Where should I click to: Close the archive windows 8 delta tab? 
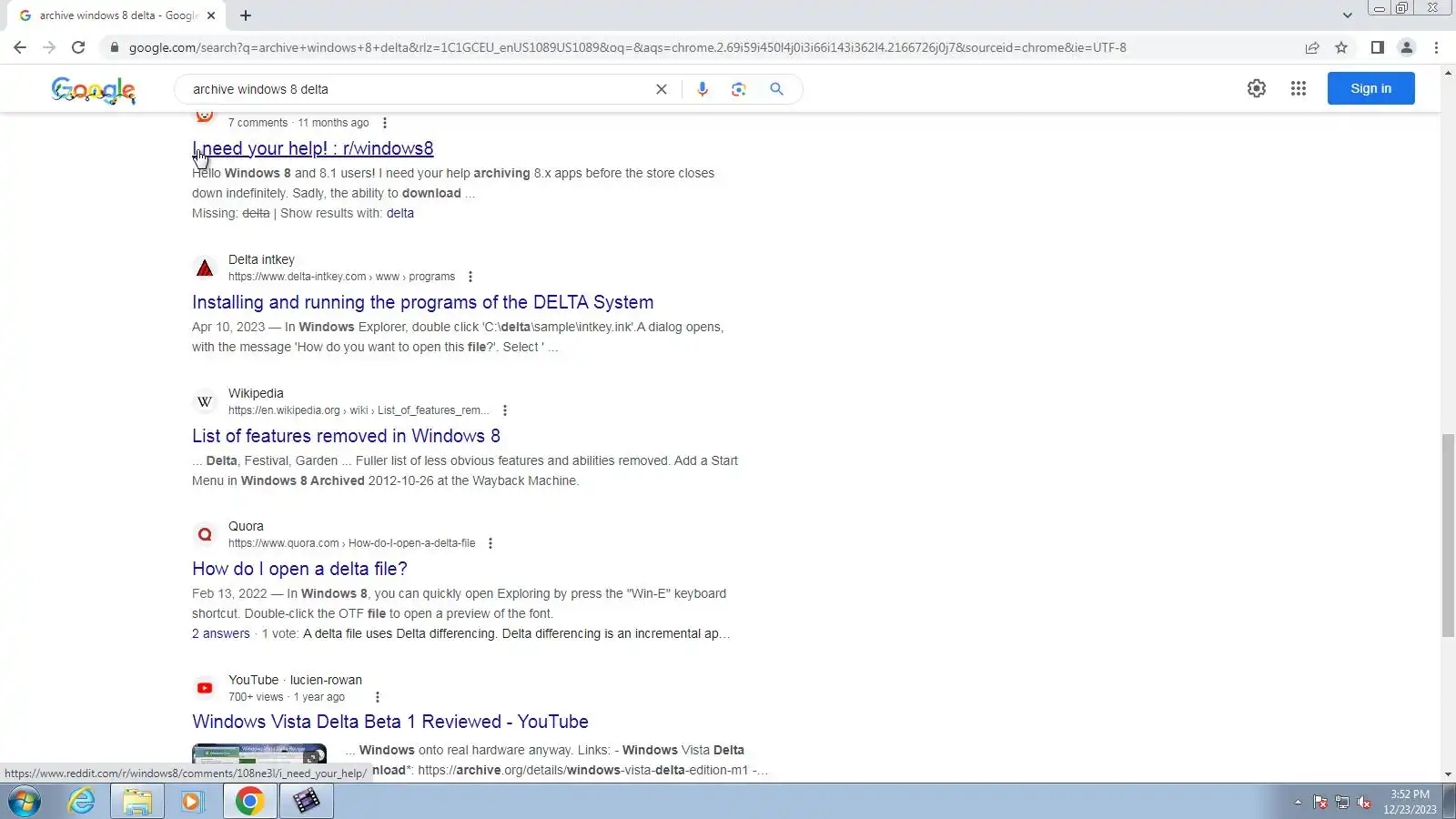point(211,15)
